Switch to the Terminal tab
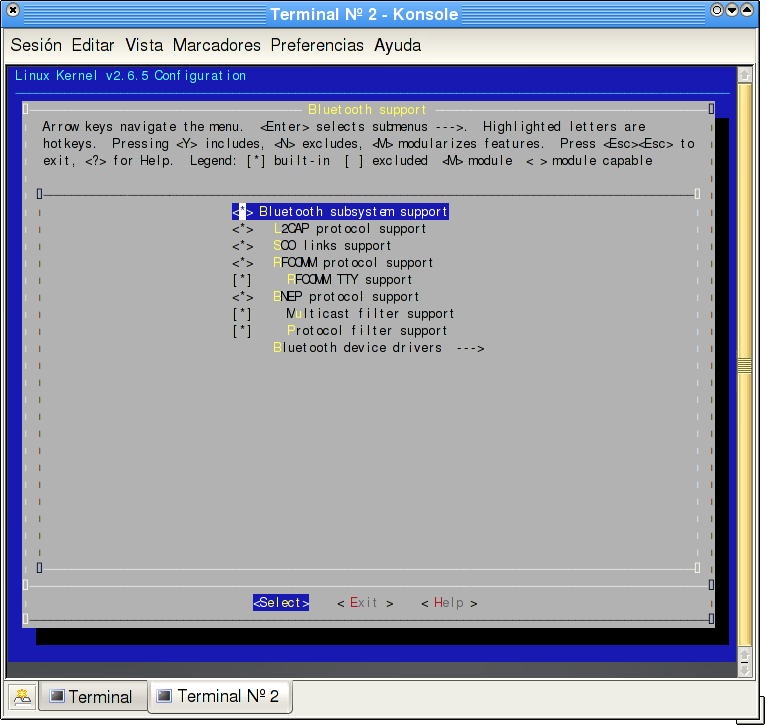The height and width of the screenshot is (726, 766). [x=93, y=696]
